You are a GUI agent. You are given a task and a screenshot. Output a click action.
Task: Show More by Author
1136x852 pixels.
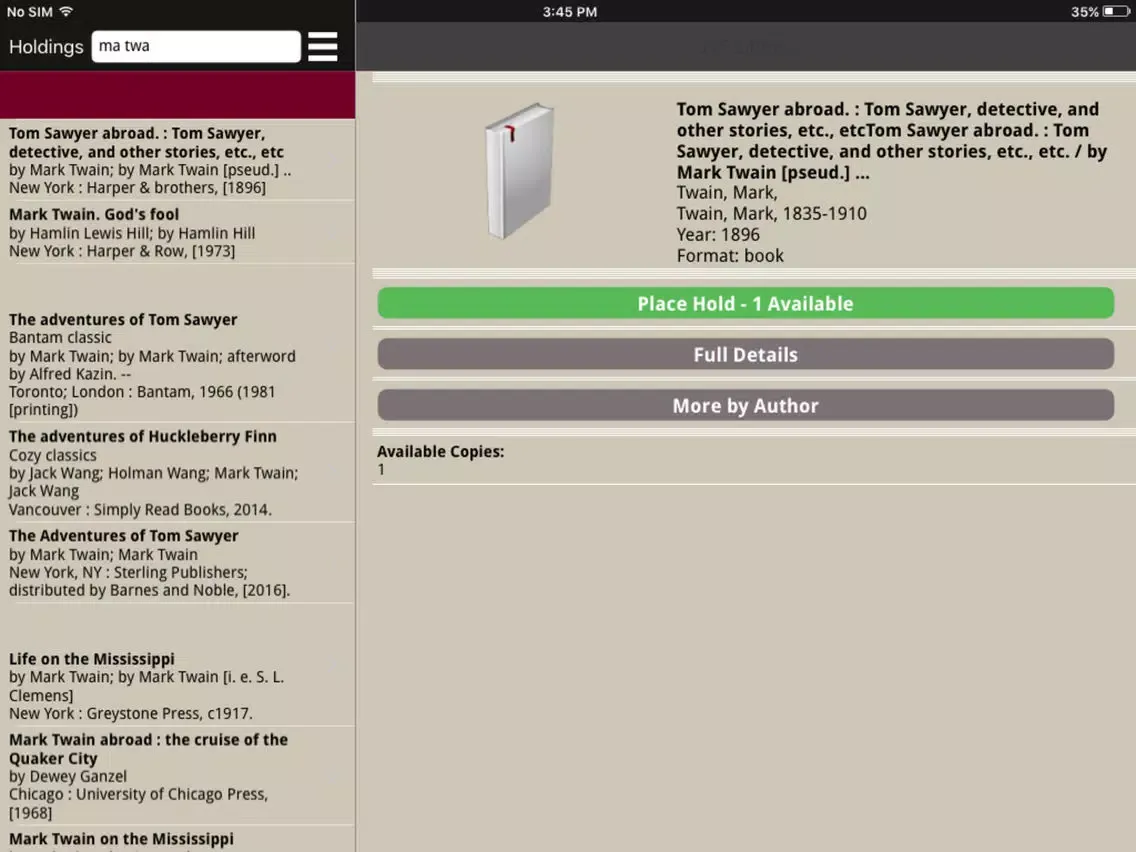tap(746, 405)
